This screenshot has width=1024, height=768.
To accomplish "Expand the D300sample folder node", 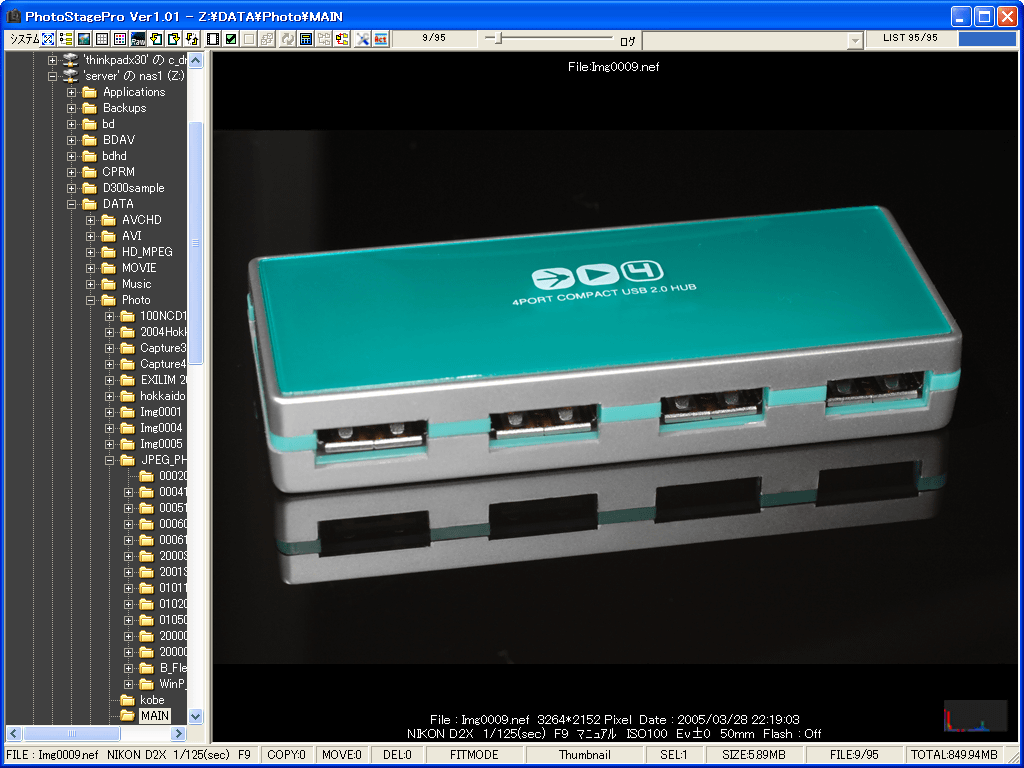I will click(72, 188).
